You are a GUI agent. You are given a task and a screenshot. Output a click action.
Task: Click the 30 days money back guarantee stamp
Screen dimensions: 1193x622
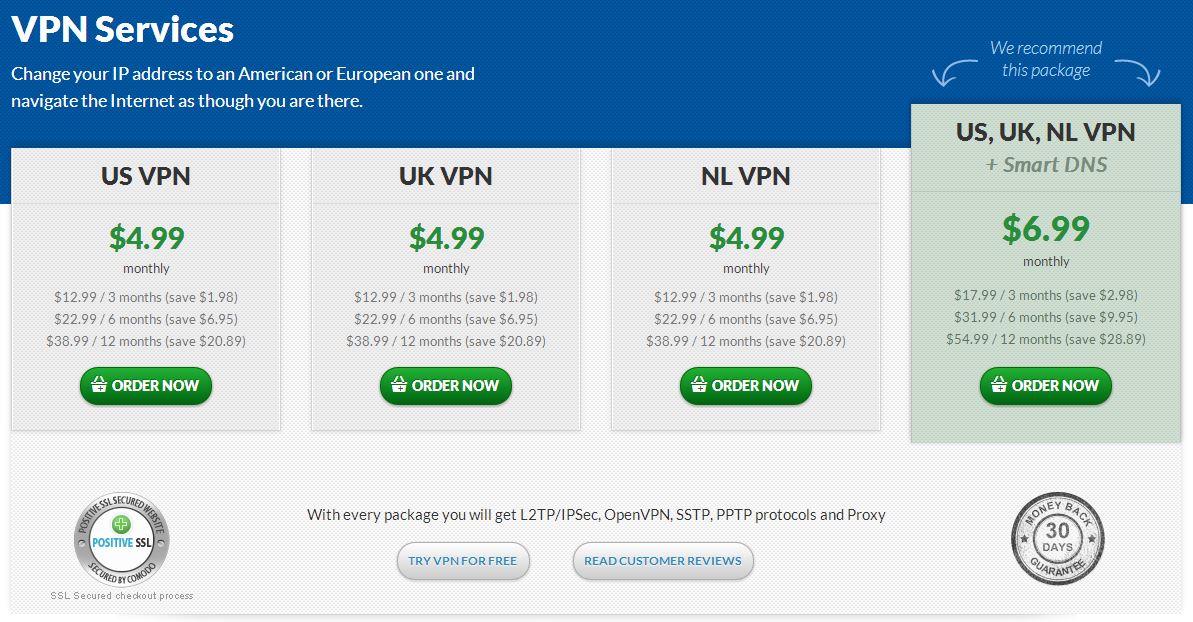(x=1058, y=538)
